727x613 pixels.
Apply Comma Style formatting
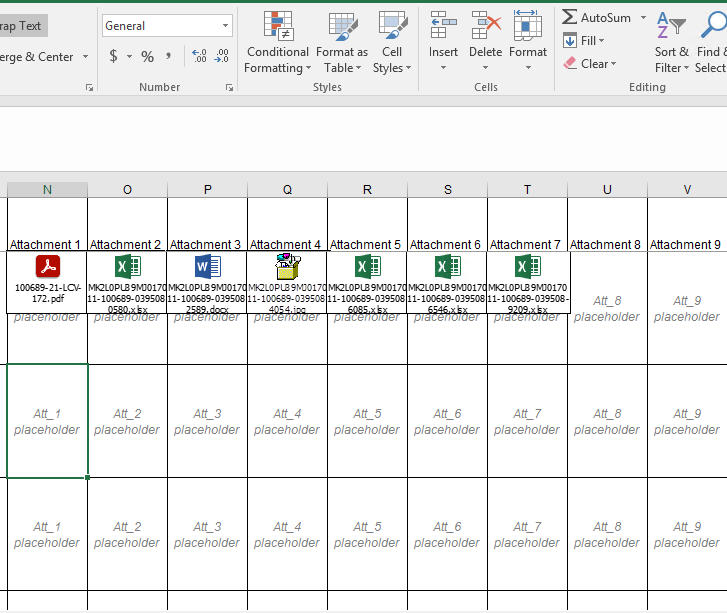click(x=168, y=57)
